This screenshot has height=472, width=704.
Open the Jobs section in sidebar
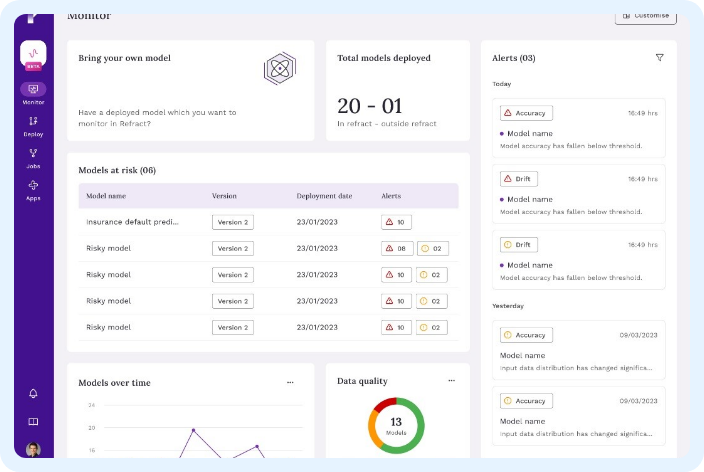point(33,158)
